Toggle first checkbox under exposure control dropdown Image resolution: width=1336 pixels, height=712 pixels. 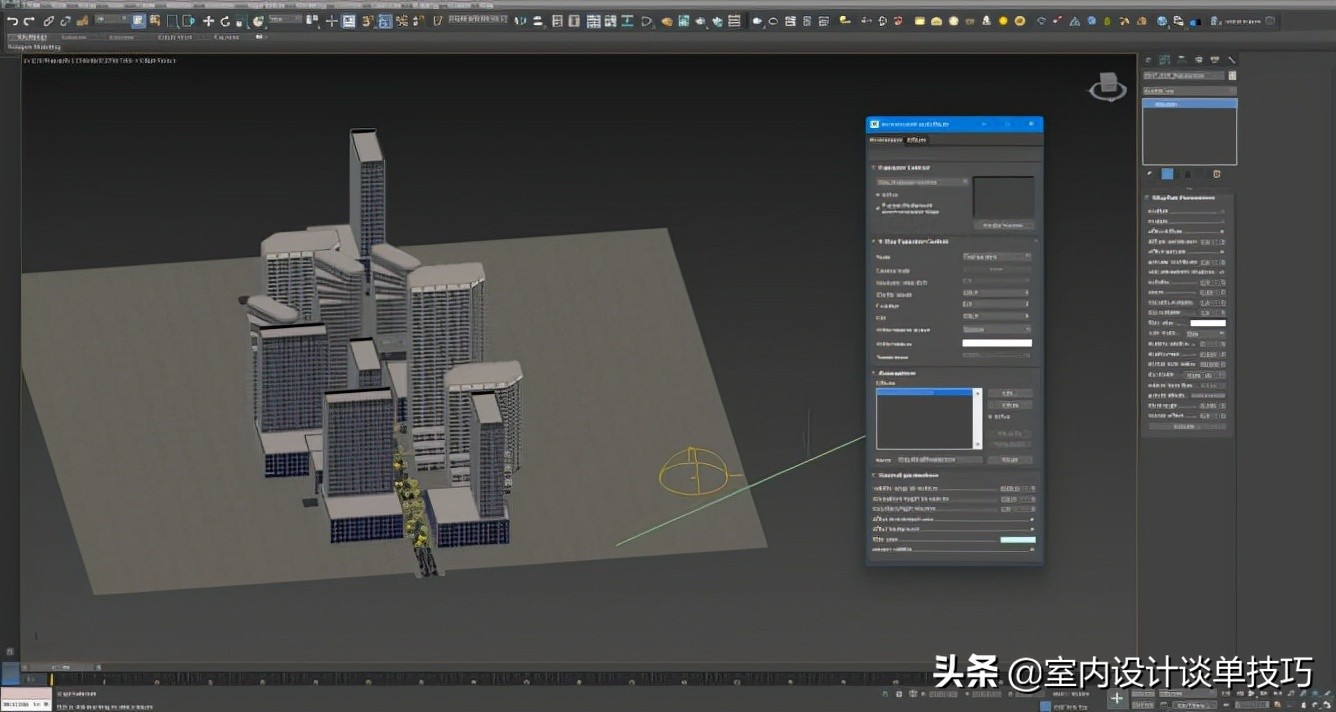pyautogui.click(x=879, y=195)
